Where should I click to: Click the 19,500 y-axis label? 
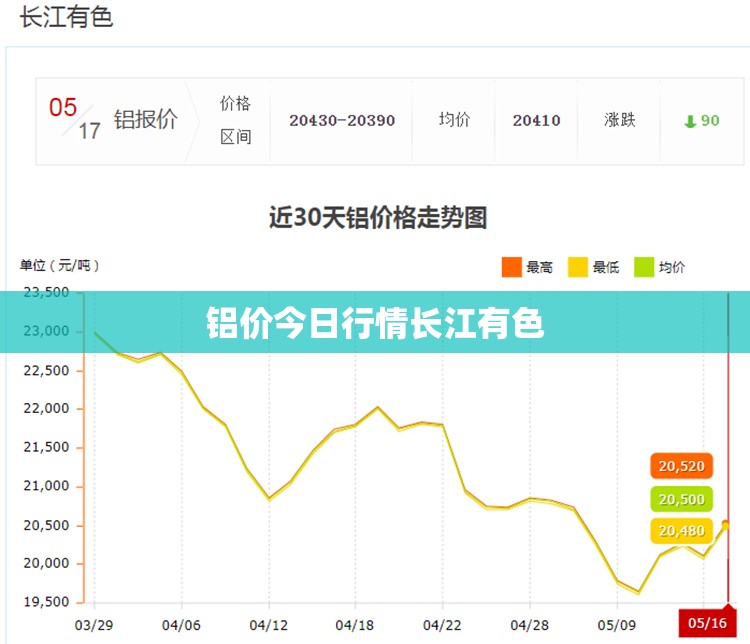[46, 602]
